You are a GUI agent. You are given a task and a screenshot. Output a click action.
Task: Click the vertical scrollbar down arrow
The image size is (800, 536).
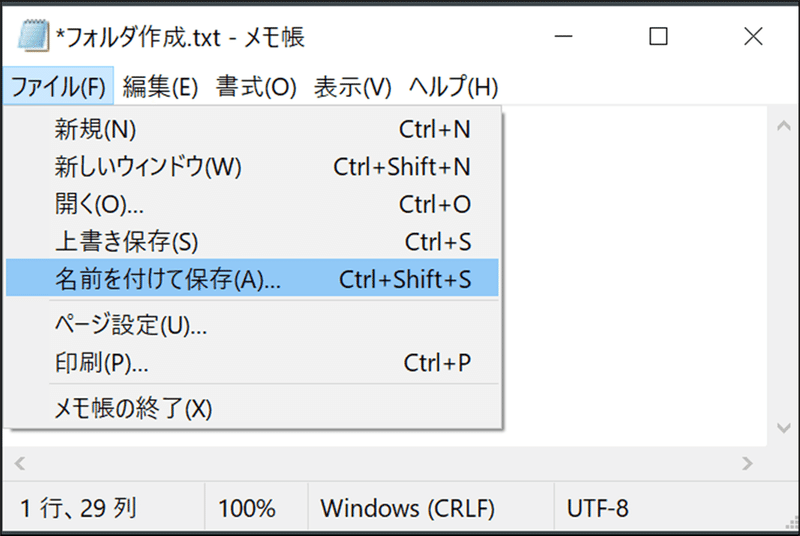[785, 427]
